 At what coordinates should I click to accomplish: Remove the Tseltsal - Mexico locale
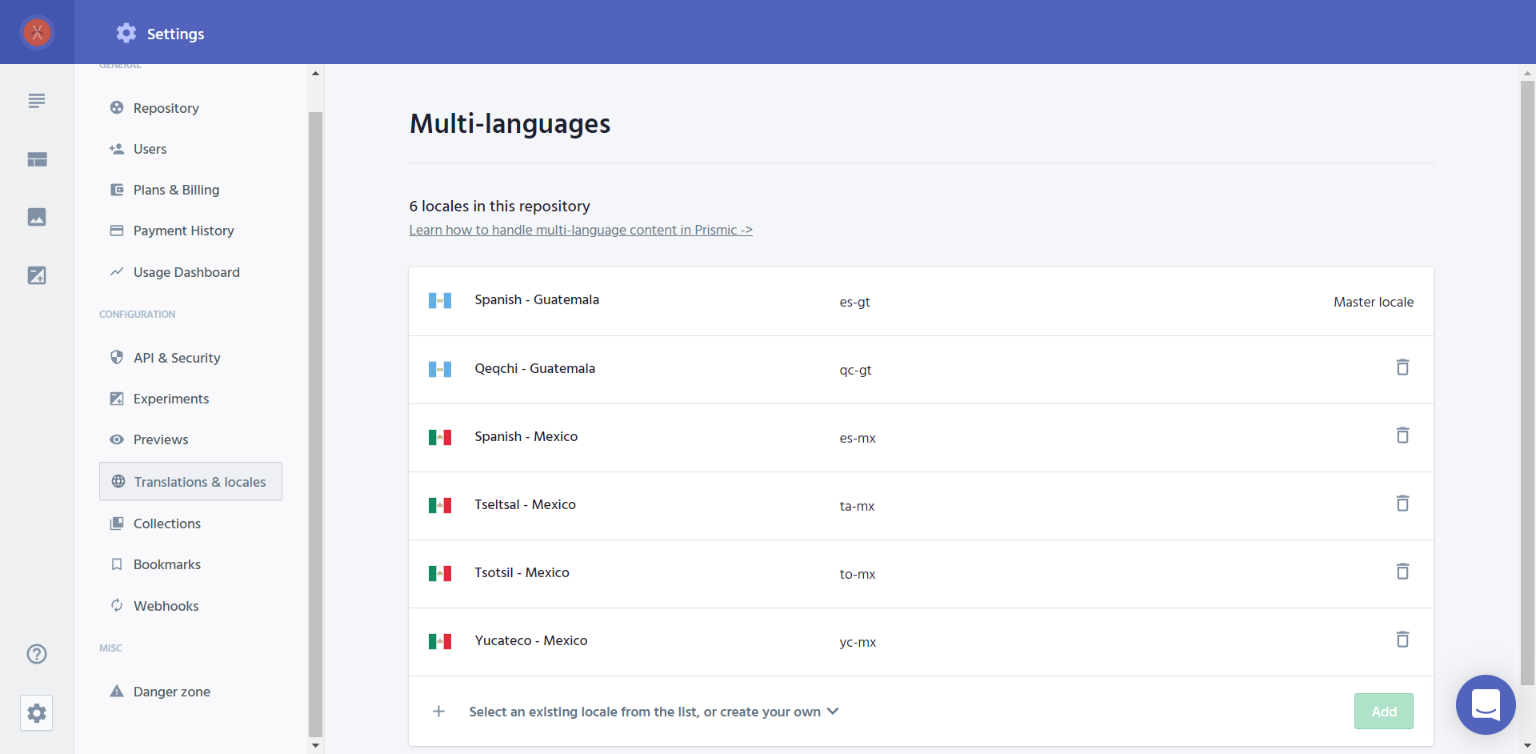pos(1402,503)
